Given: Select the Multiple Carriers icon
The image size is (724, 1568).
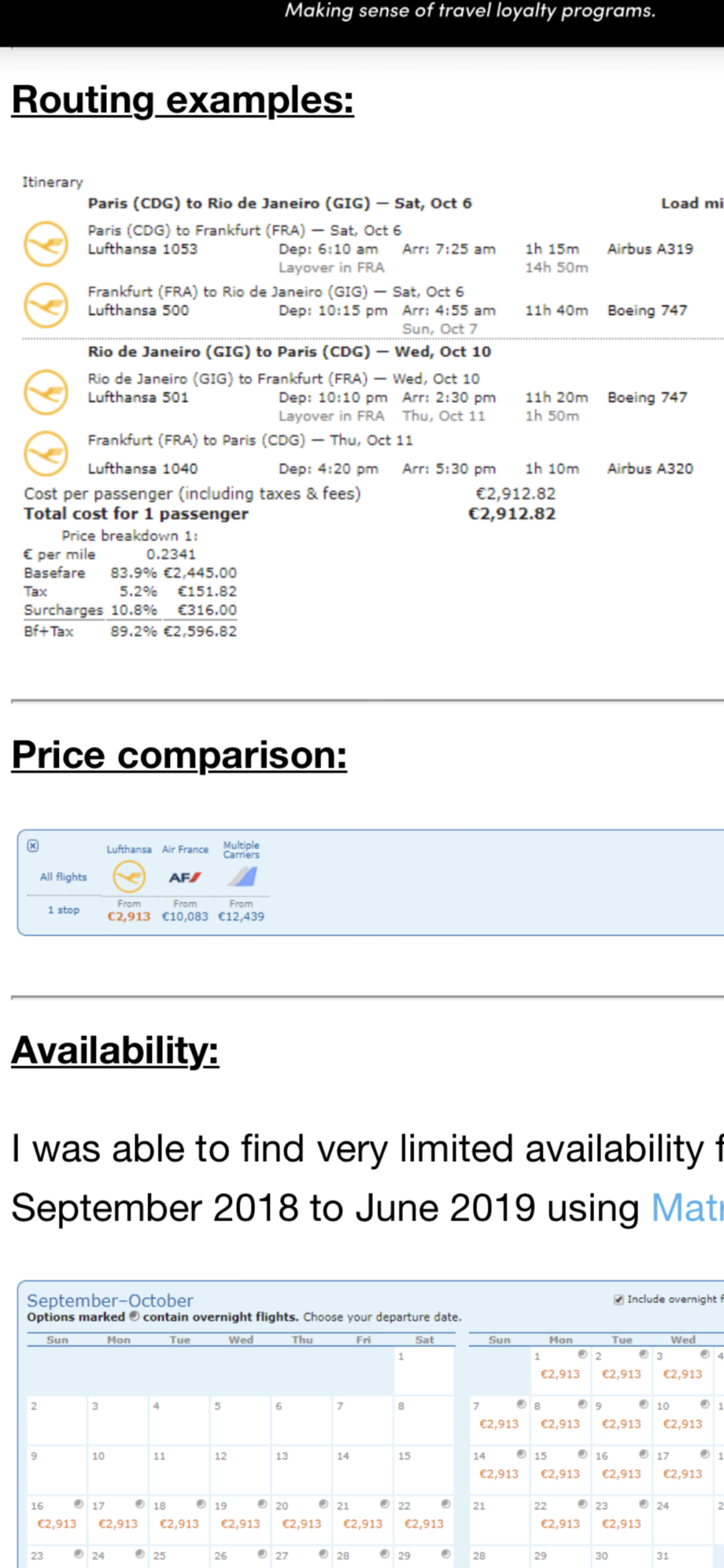Looking at the screenshot, I should click(242, 876).
